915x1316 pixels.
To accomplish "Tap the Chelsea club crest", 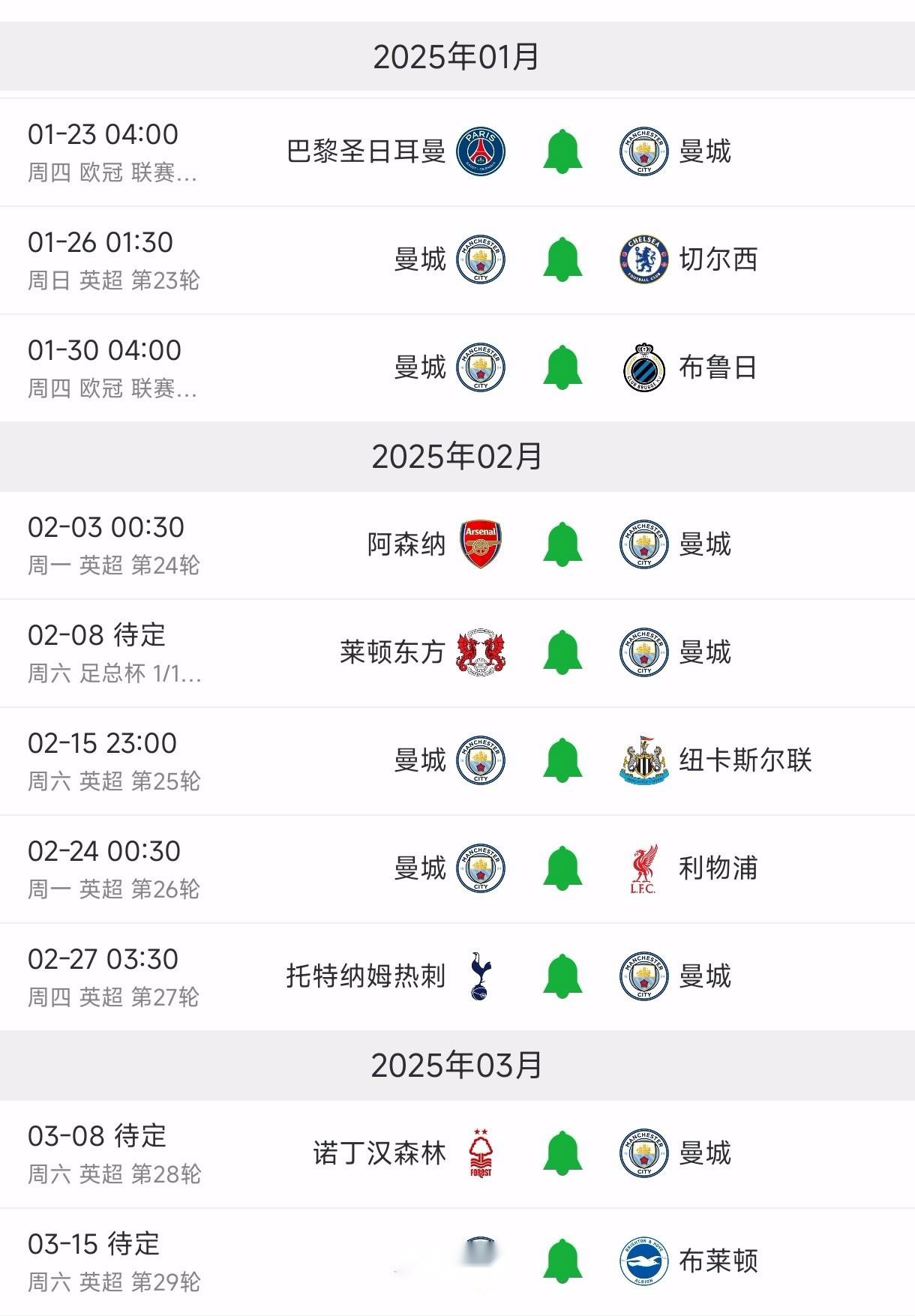I will (x=644, y=259).
